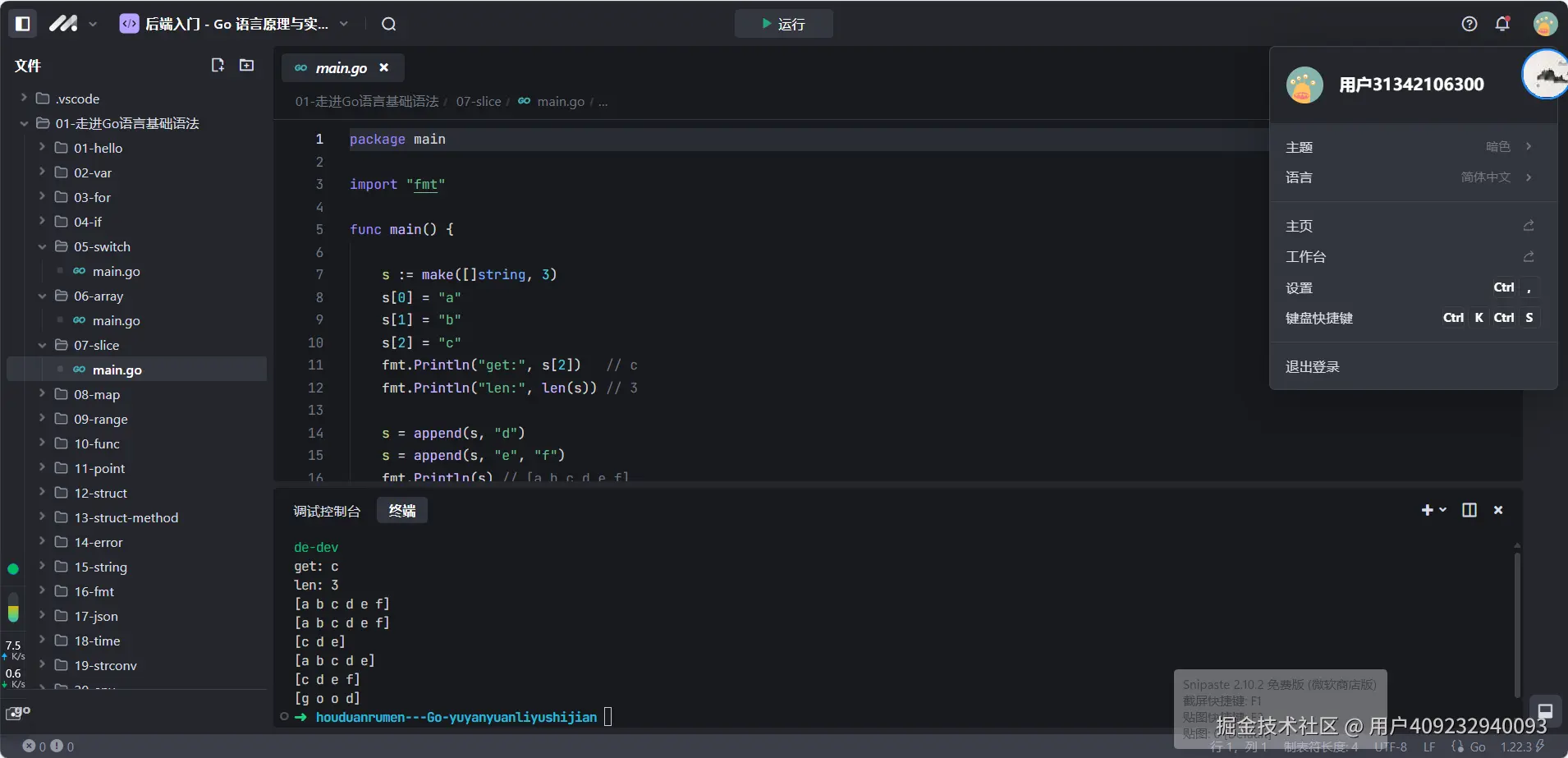This screenshot has width=1568, height=758.
Task: Expand the 08-map folder
Action: coord(97,394)
